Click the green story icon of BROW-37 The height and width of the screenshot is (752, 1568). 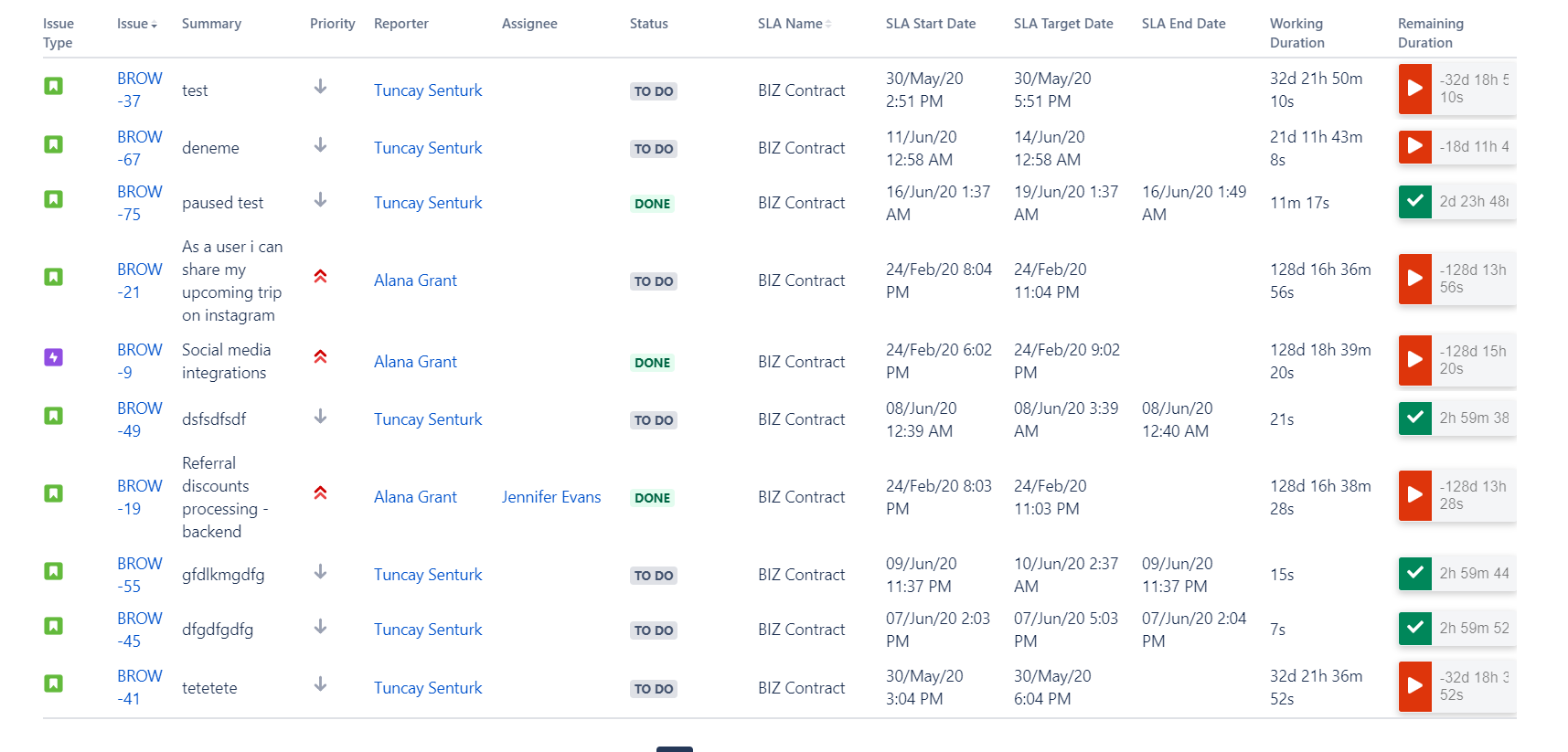point(53,84)
